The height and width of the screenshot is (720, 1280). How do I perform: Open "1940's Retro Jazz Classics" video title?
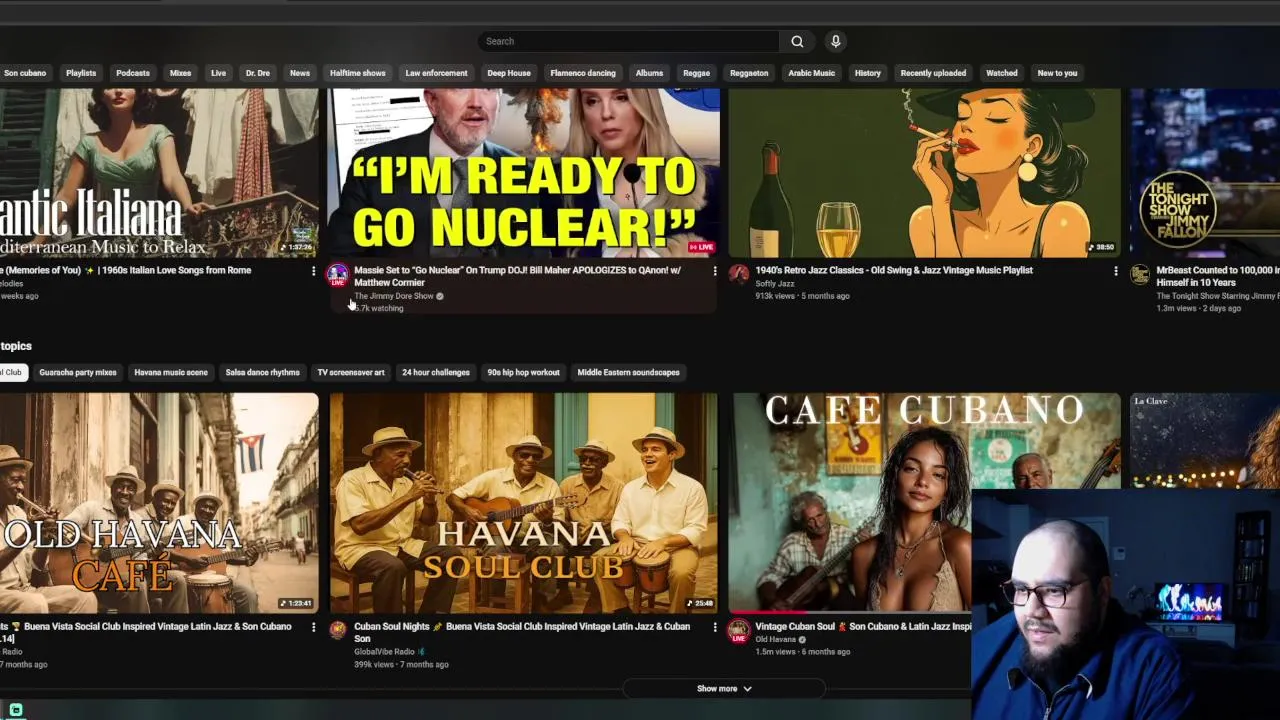pyautogui.click(x=894, y=270)
